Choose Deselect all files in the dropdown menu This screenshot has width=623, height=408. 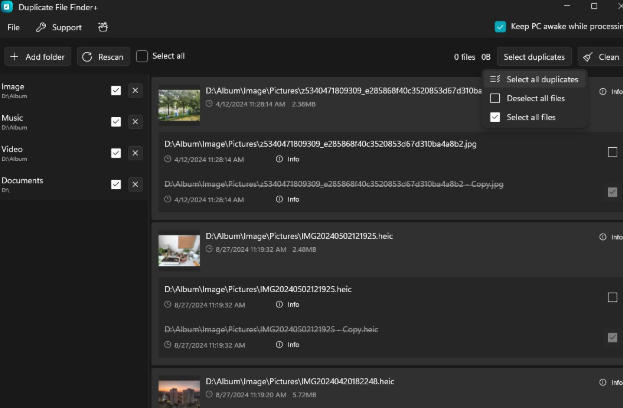(x=534, y=98)
